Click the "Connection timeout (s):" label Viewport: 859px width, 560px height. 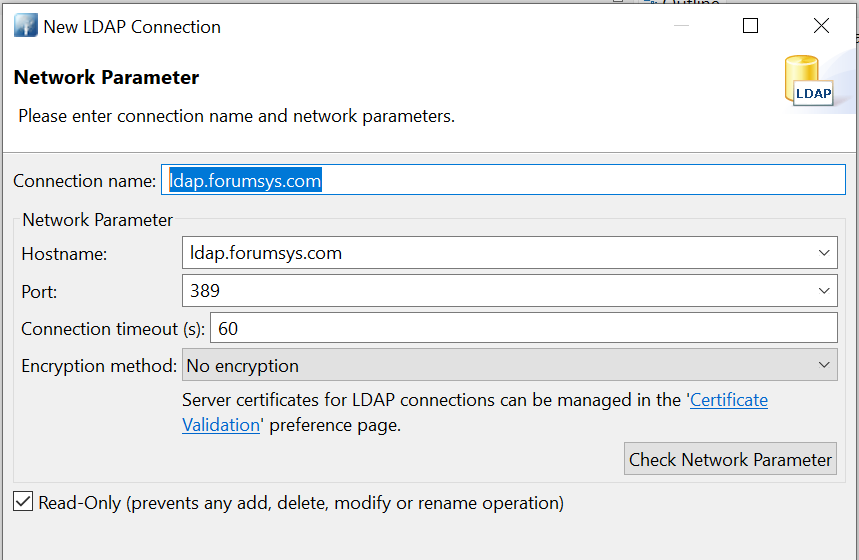(x=113, y=329)
